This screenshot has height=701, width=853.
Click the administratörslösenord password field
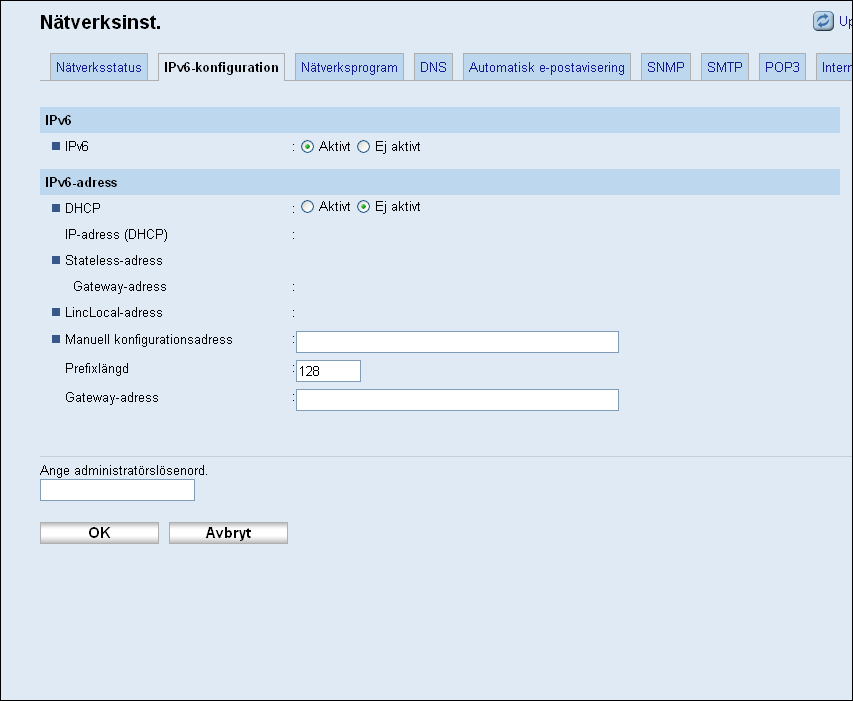tap(118, 490)
